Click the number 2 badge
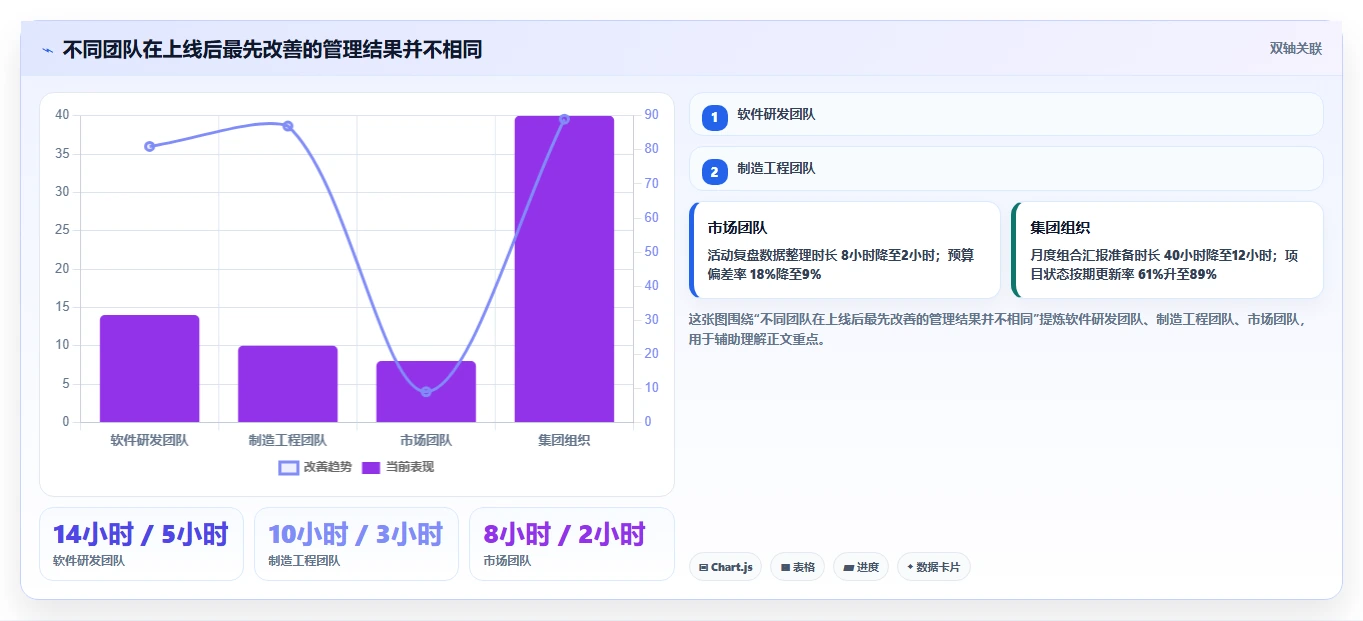 tap(714, 172)
